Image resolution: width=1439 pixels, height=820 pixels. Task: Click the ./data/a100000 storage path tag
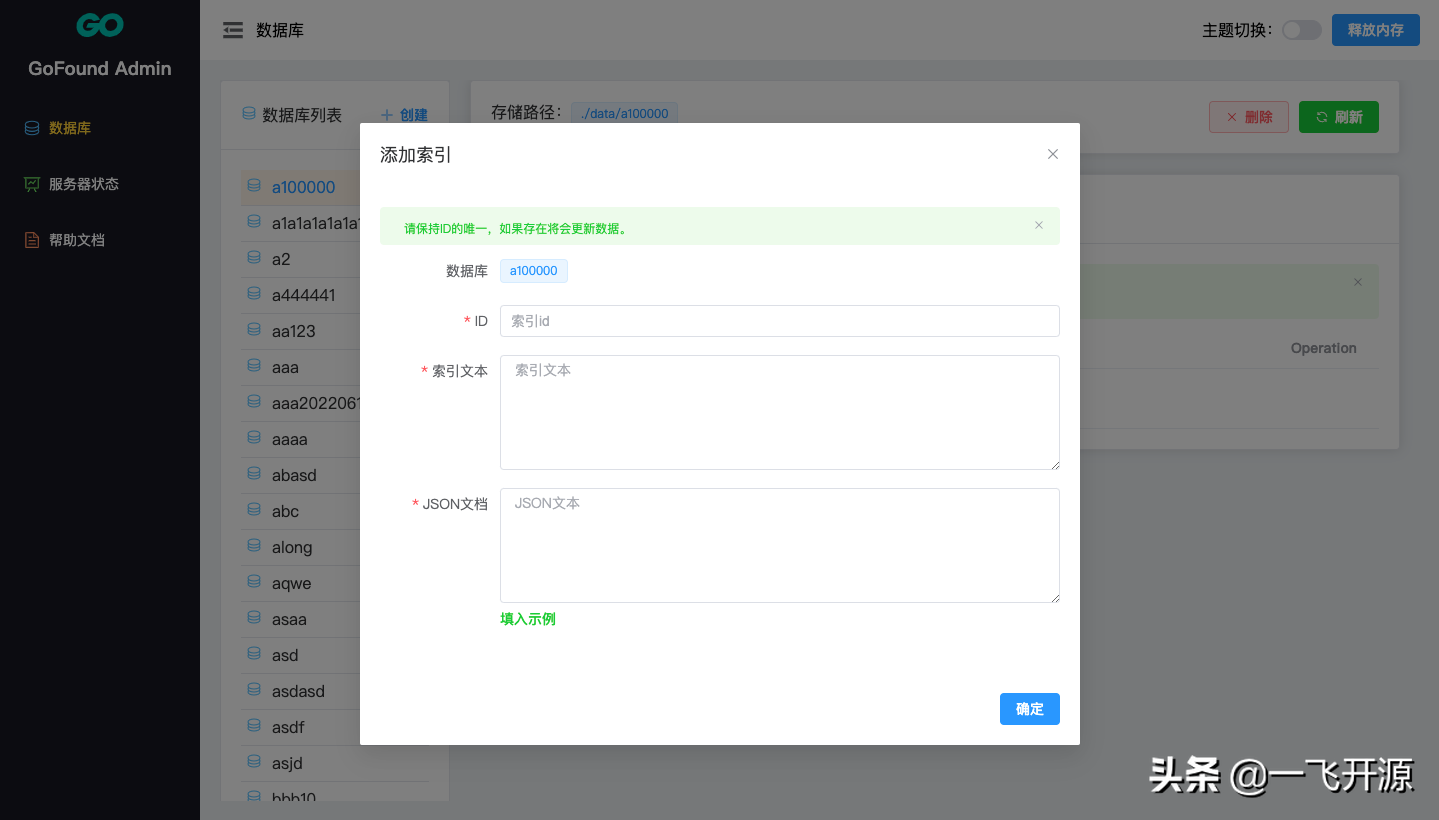(x=625, y=113)
